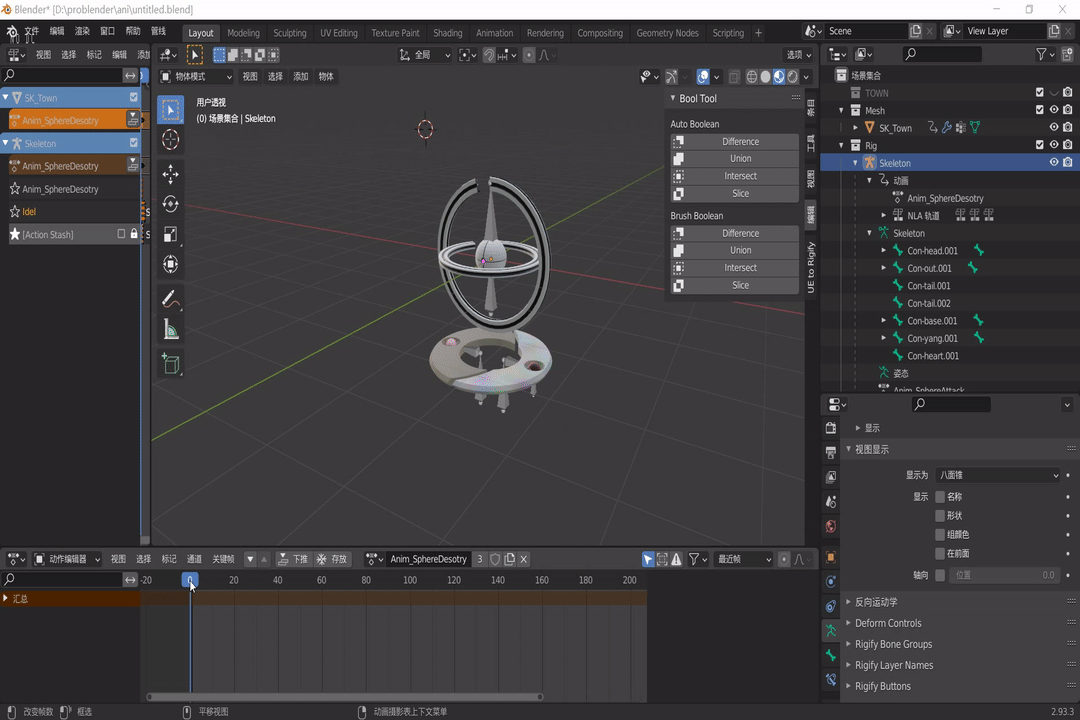Switch to the Modeling workspace tab
Image resolution: width=1080 pixels, height=720 pixels.
[x=243, y=32]
